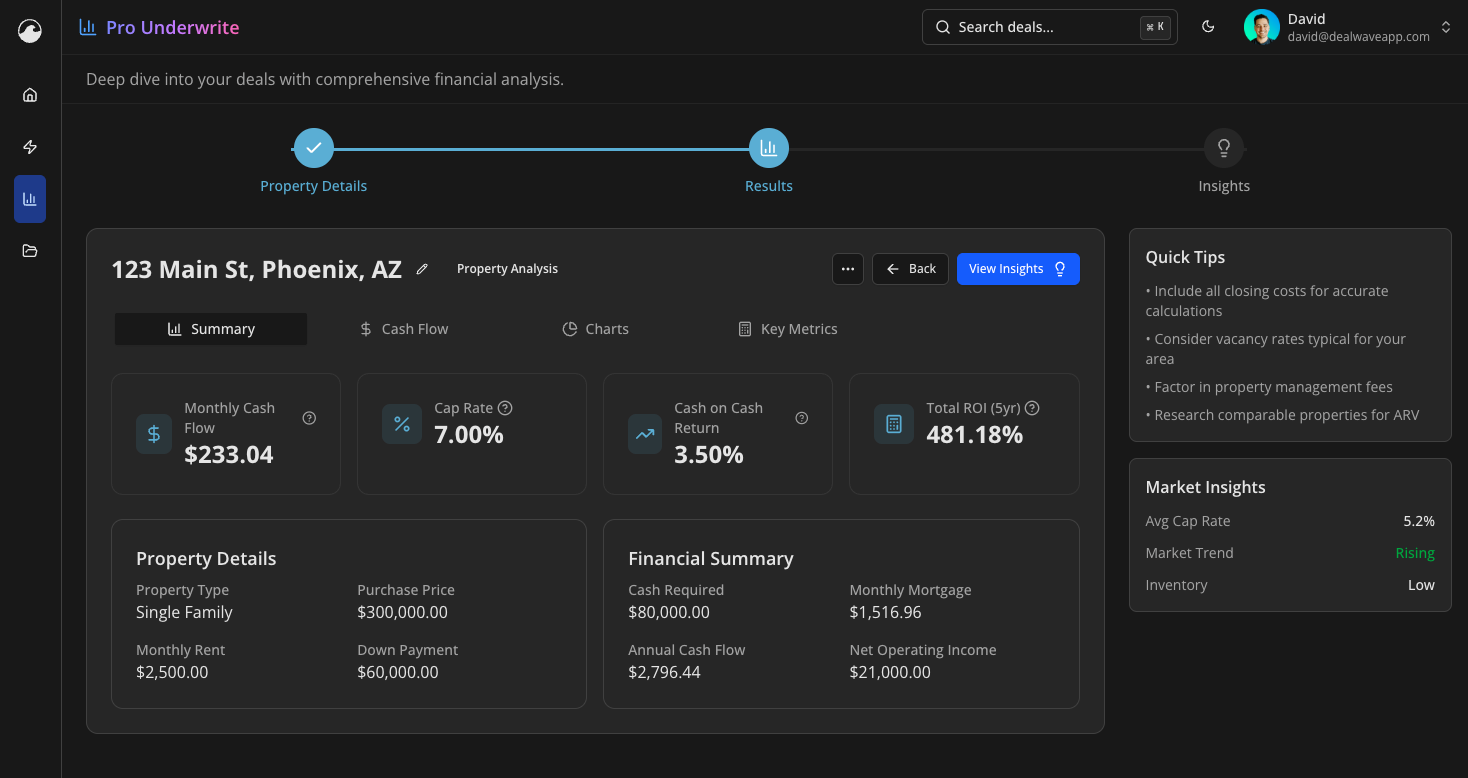Click the calculator icon on Total ROI card
Screen dimensions: 1468x778
(x=892, y=424)
